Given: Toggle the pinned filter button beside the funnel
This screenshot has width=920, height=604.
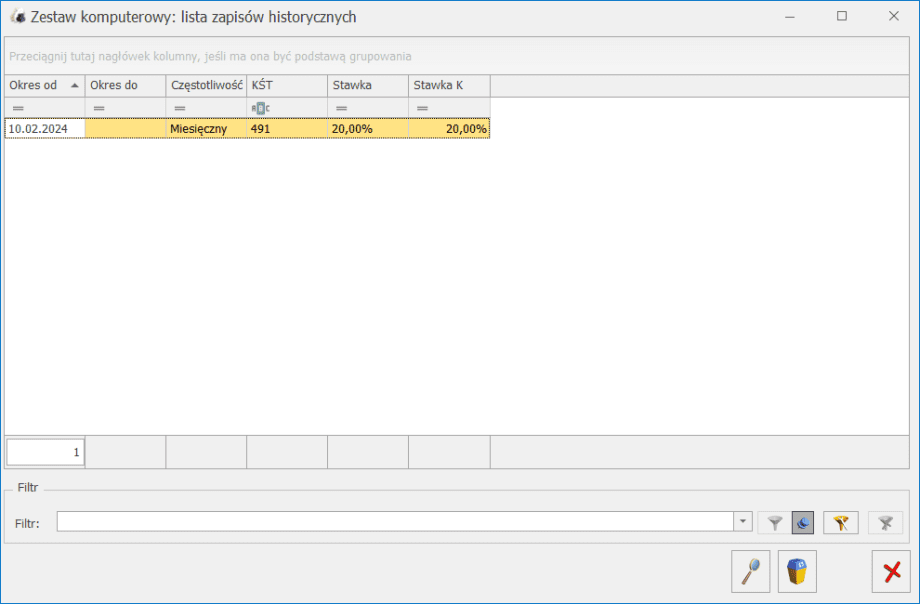Looking at the screenshot, I should tap(803, 522).
